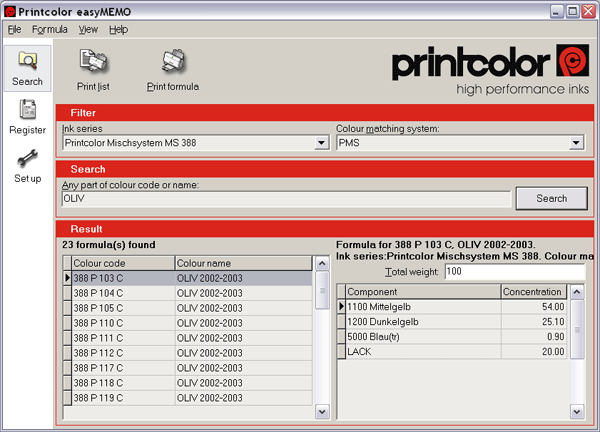
Task: Open the View menu
Action: 88,30
